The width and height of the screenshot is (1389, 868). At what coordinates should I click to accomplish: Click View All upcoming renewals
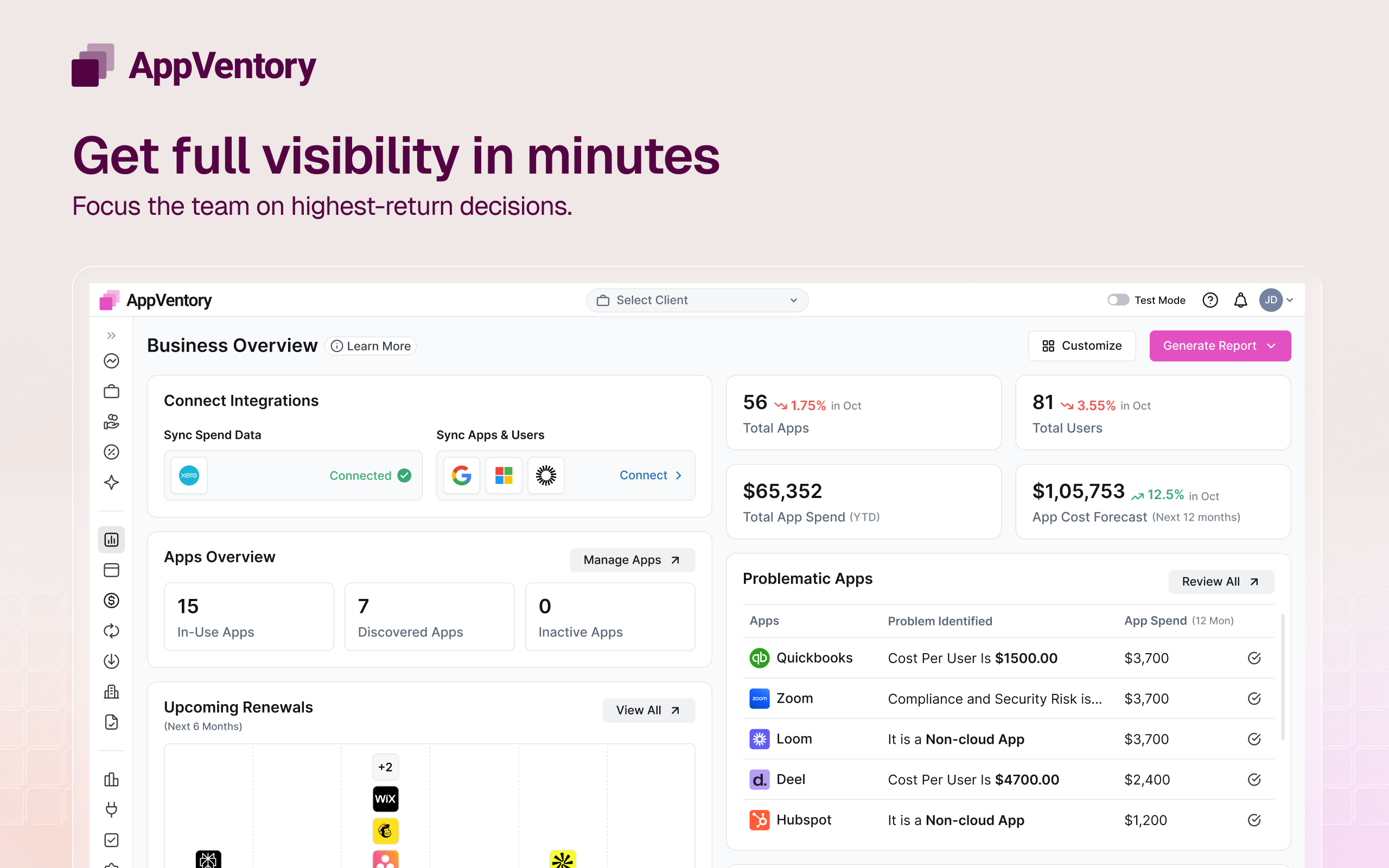click(x=648, y=710)
